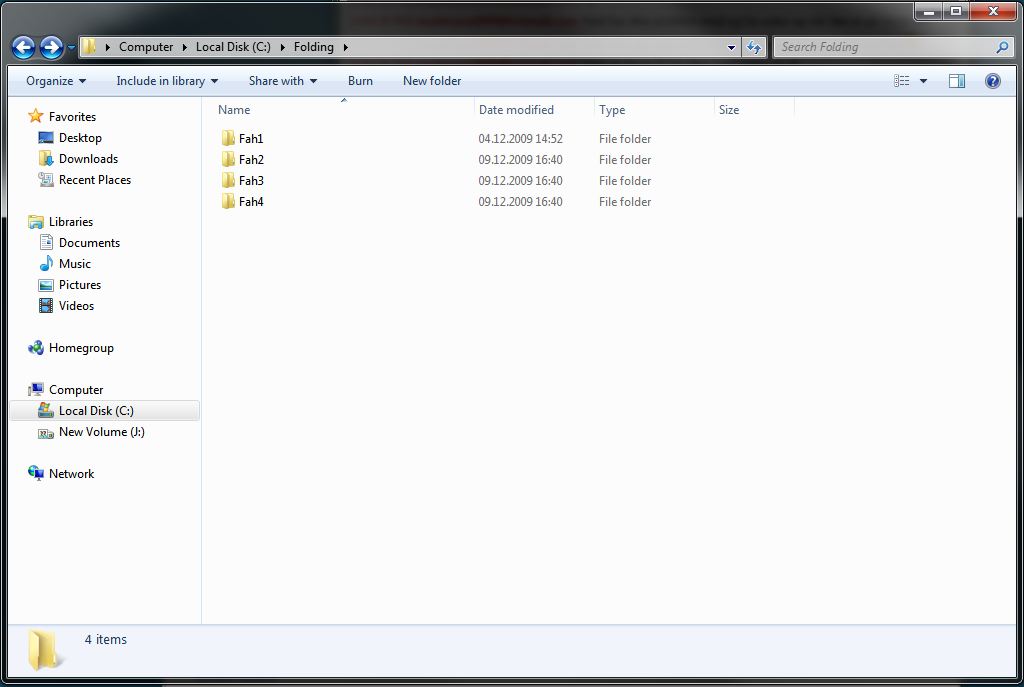The height and width of the screenshot is (687, 1024).
Task: Click Folding in the address breadcrumb
Action: 313,47
